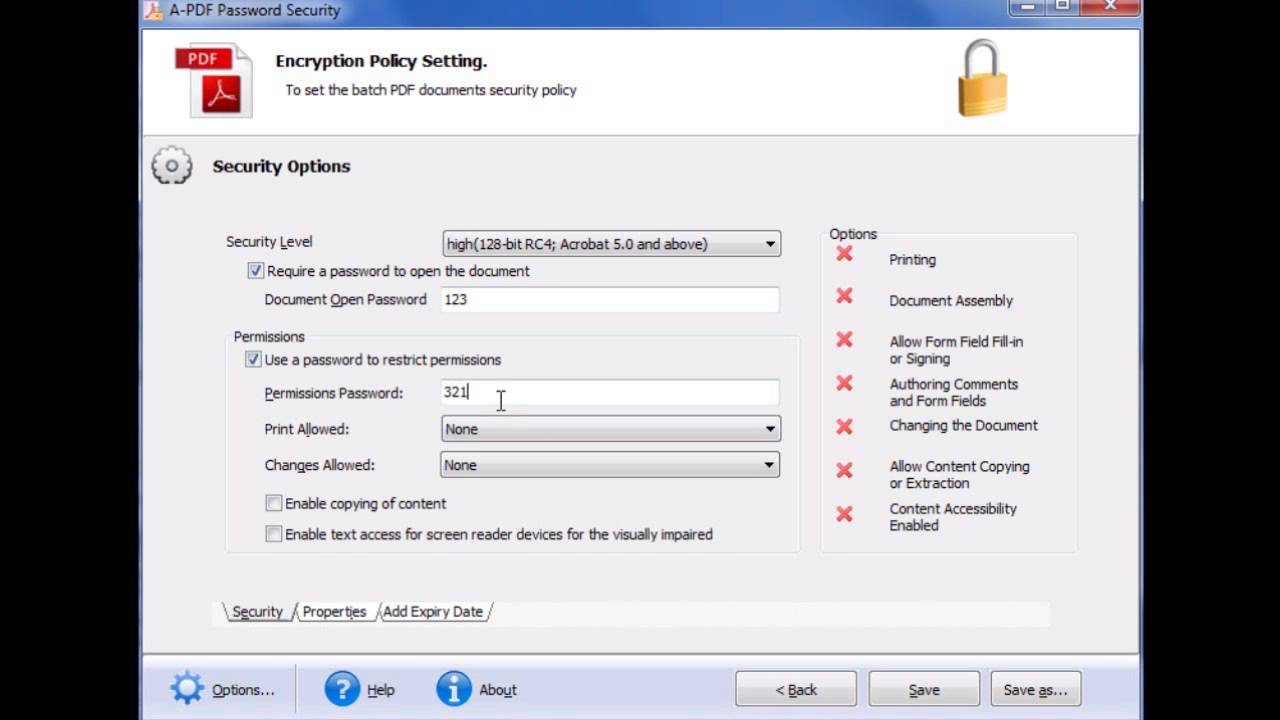Open the Security Level dropdown
This screenshot has width=1280, height=720.
[611, 244]
